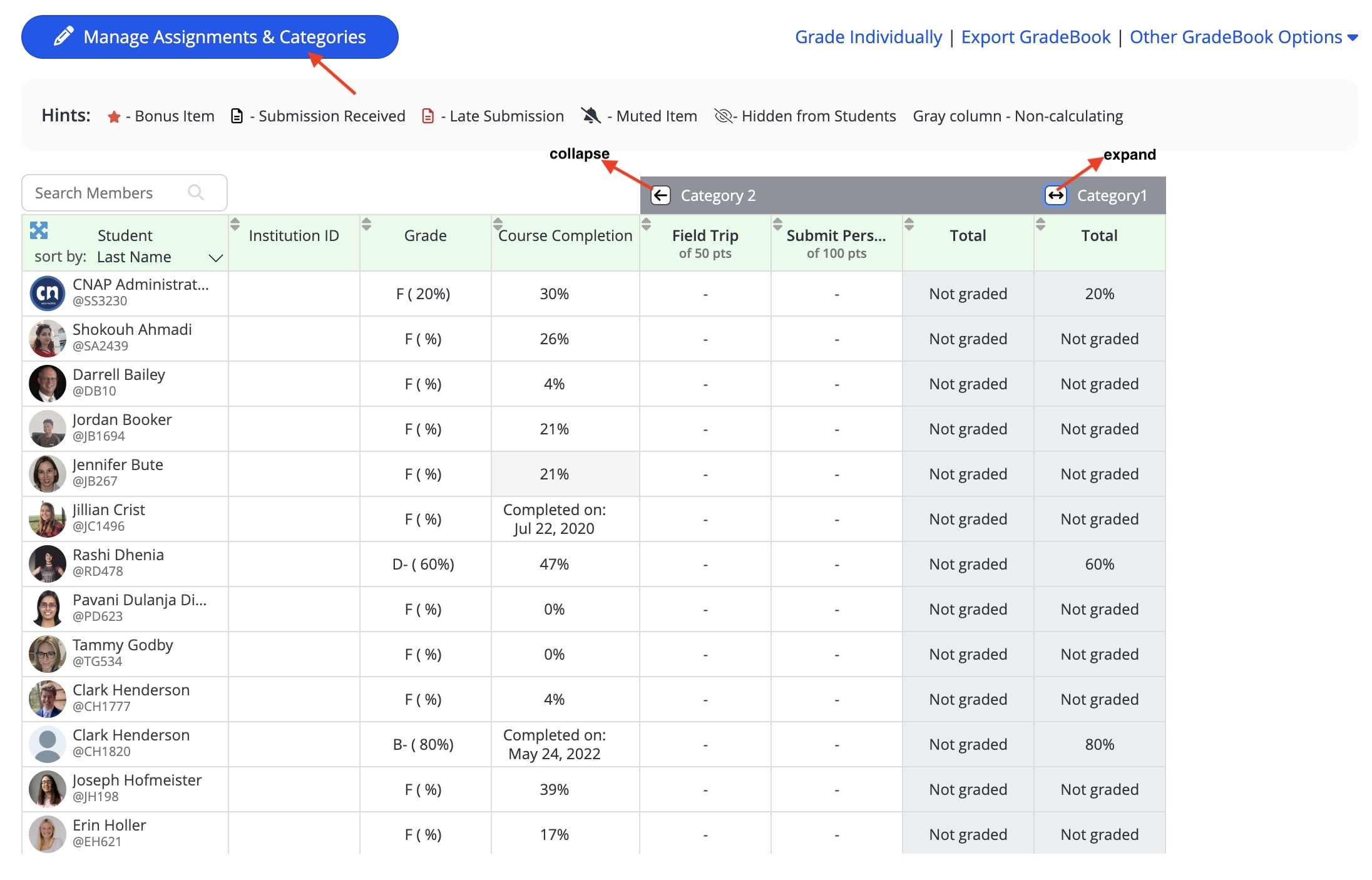Click Rashi Dhenia's 60% Category1 total
1372x880 pixels.
(1100, 564)
